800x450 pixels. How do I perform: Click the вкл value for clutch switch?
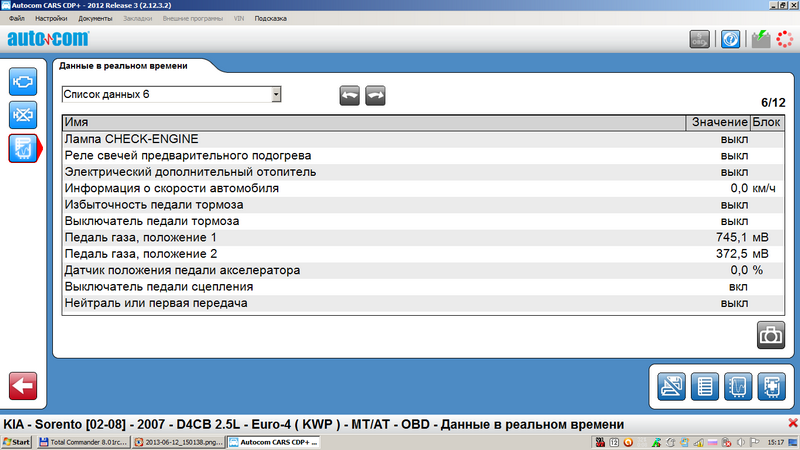[x=738, y=286]
